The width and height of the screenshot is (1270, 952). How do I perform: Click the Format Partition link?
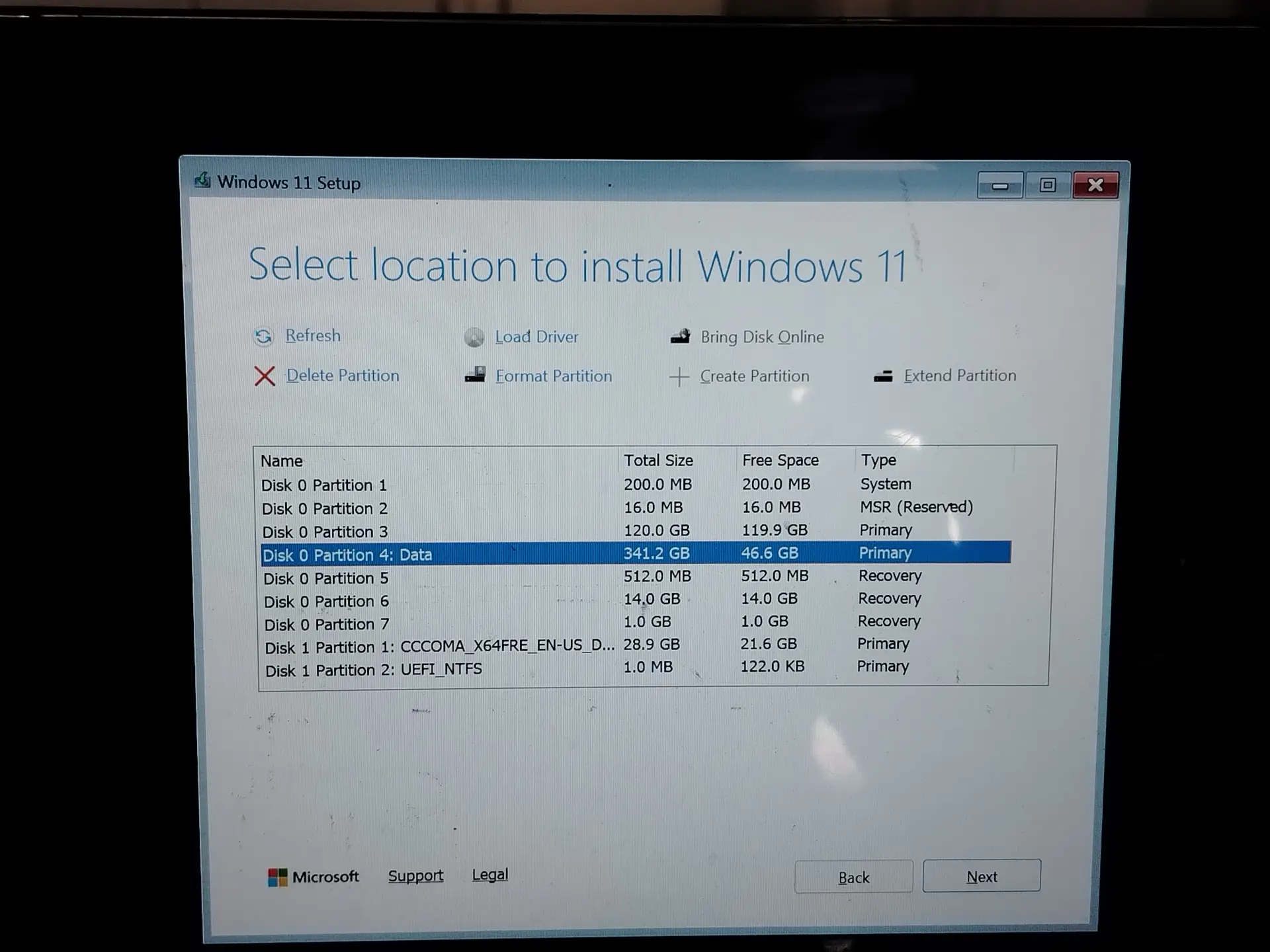tap(554, 376)
